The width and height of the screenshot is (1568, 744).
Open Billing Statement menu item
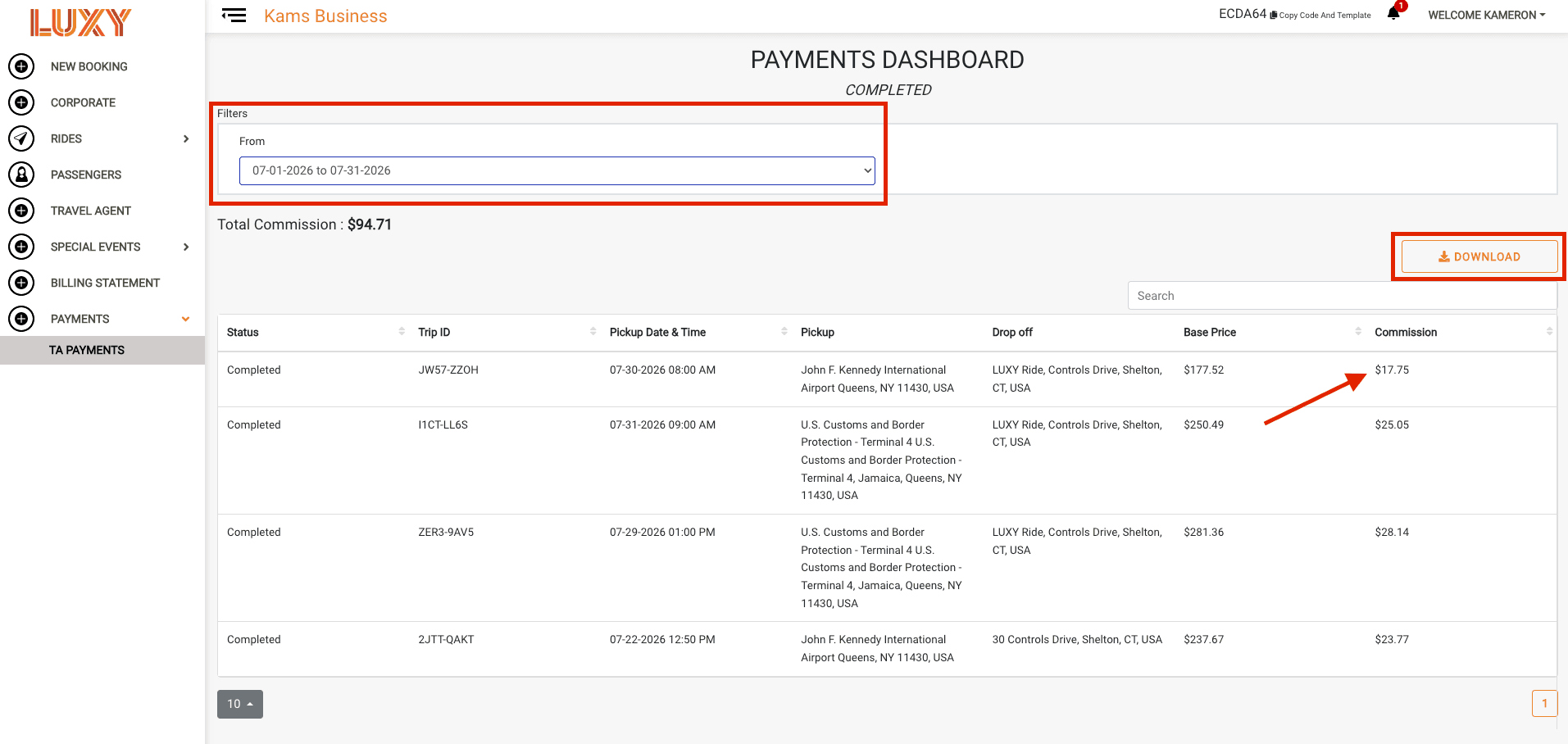[105, 283]
